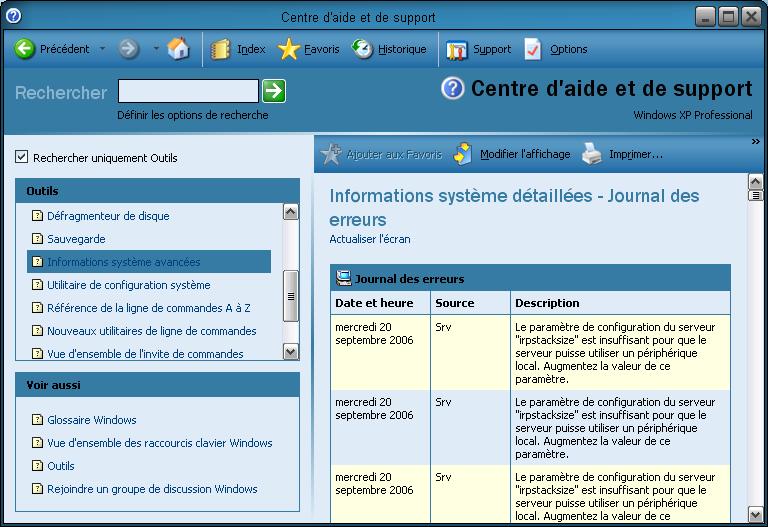This screenshot has width=768, height=527.
Task: Go to the Home page icon
Action: [x=178, y=49]
